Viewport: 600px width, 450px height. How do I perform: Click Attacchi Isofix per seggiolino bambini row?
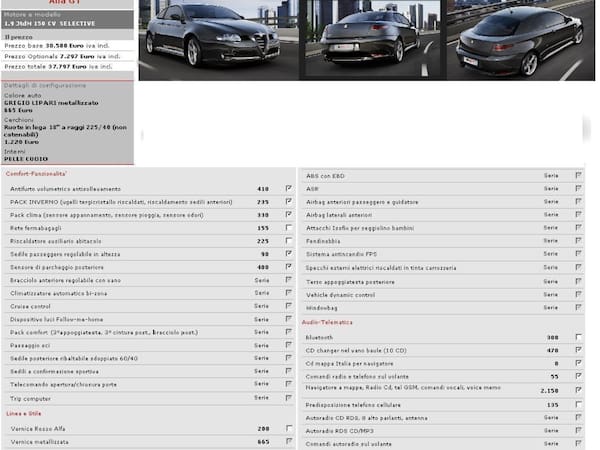[x=443, y=228]
